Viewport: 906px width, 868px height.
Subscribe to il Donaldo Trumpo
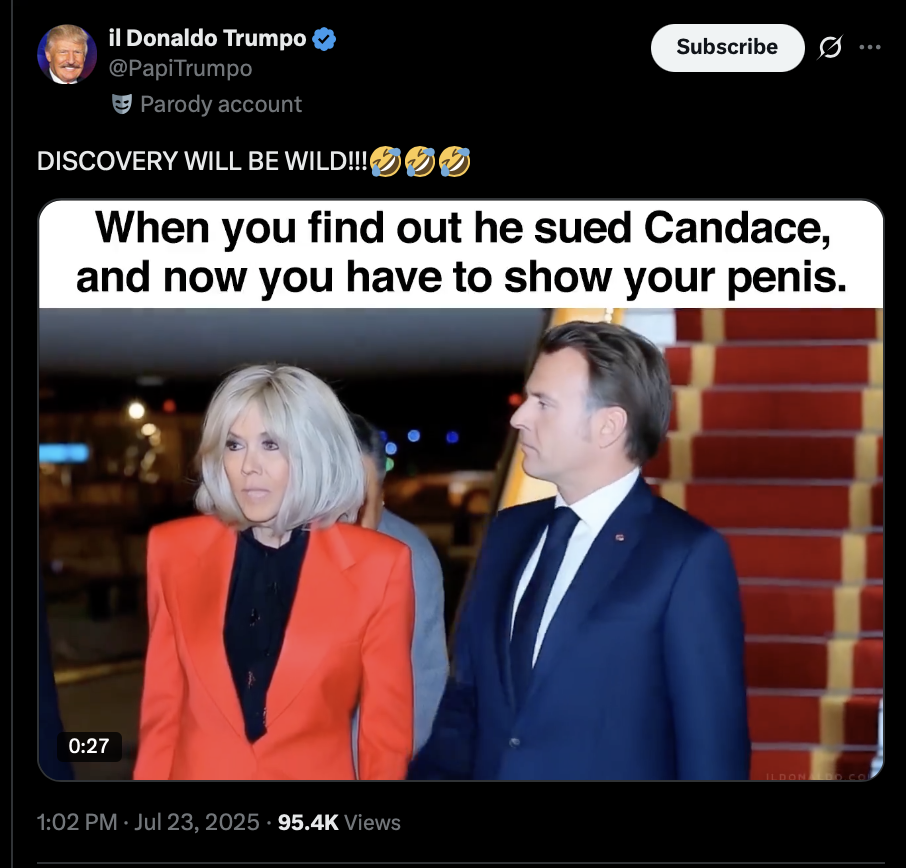[x=727, y=47]
